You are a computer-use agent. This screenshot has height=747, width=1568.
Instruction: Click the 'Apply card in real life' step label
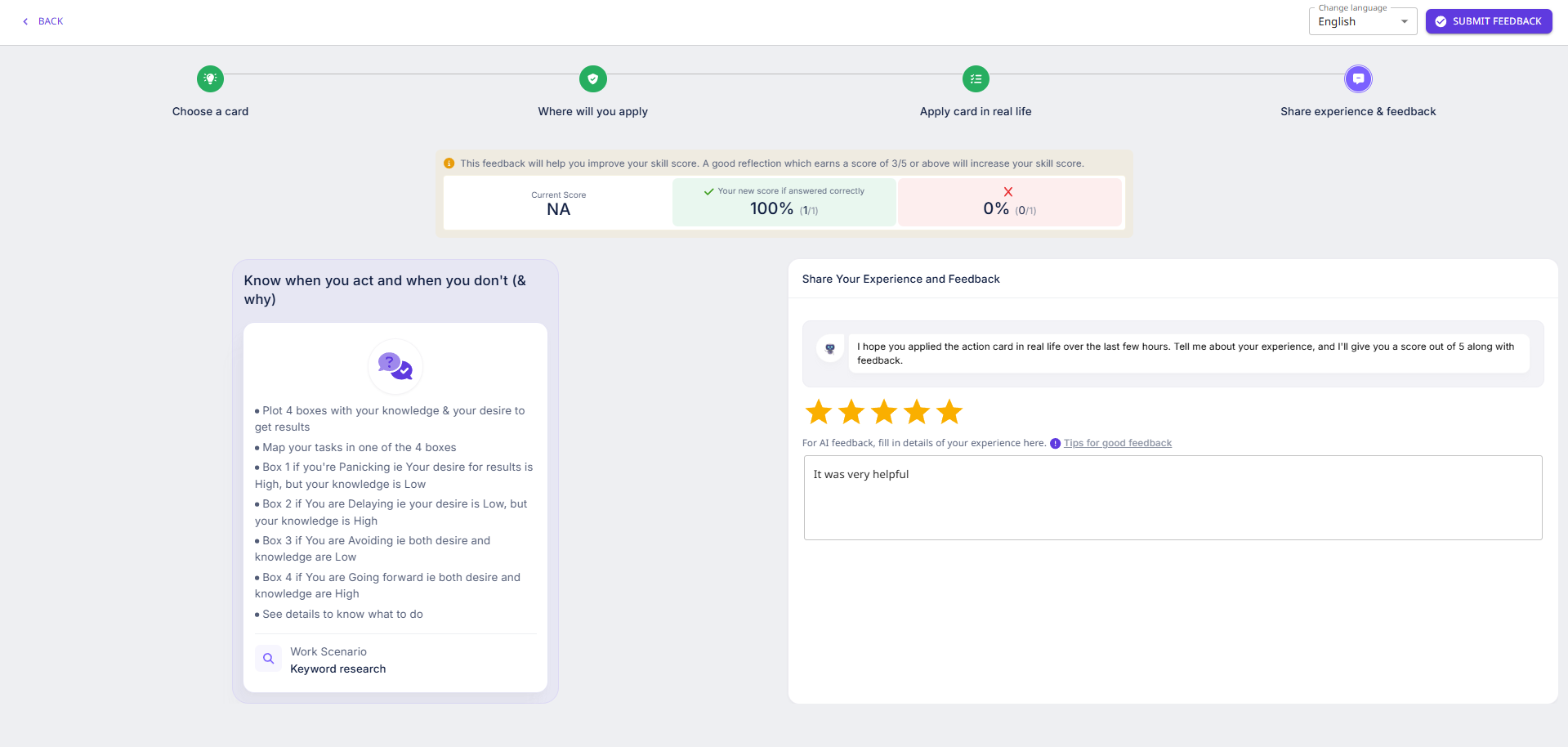pos(976,112)
